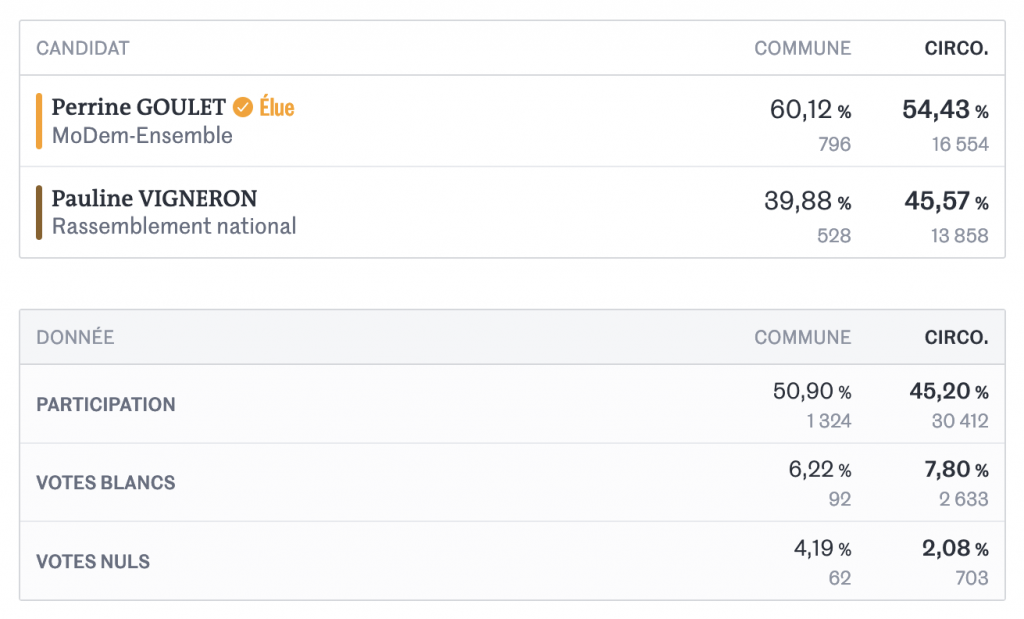Click the DONNÉE column header

[75, 338]
